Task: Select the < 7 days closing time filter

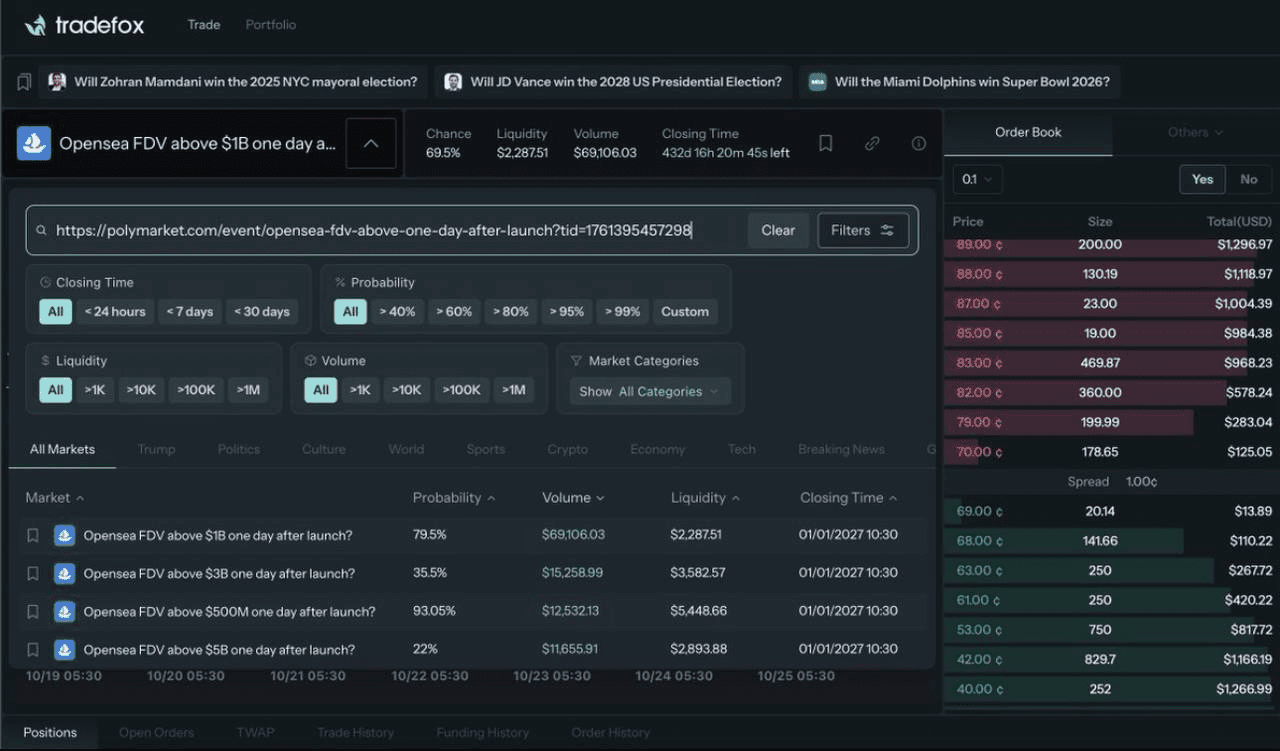Action: click(x=189, y=311)
